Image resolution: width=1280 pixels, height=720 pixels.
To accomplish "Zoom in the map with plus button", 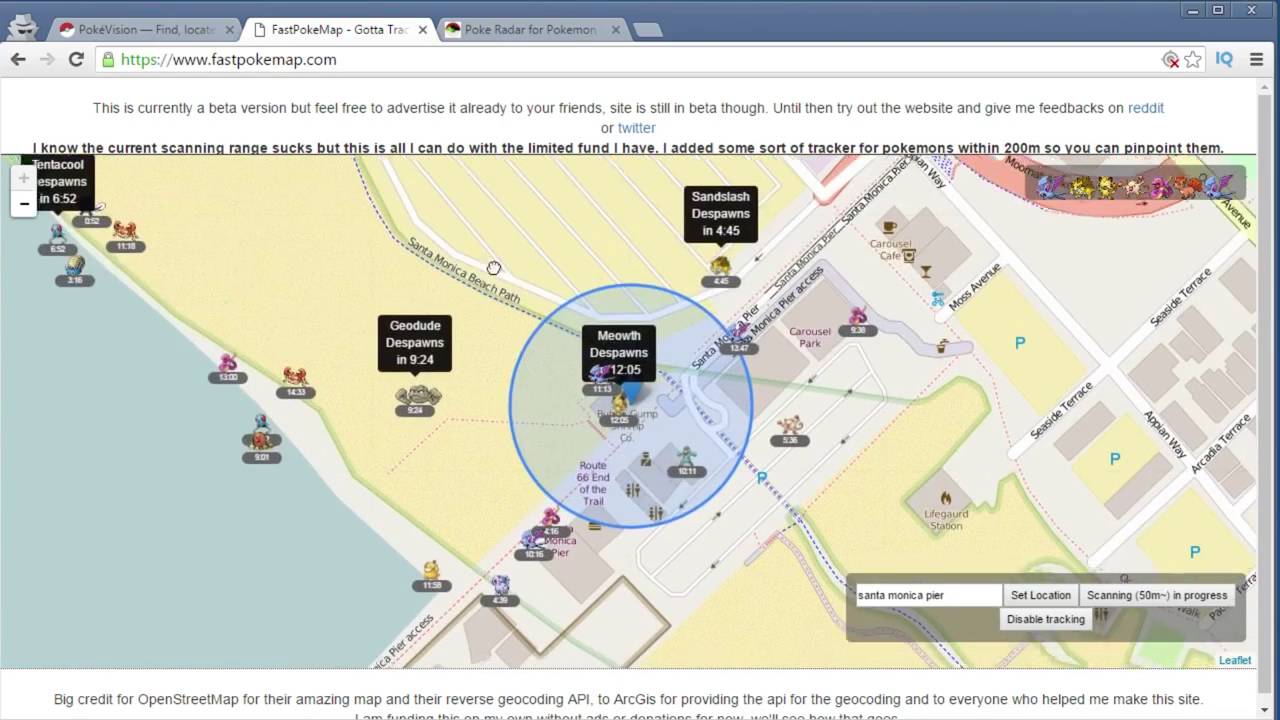I will 24,179.
